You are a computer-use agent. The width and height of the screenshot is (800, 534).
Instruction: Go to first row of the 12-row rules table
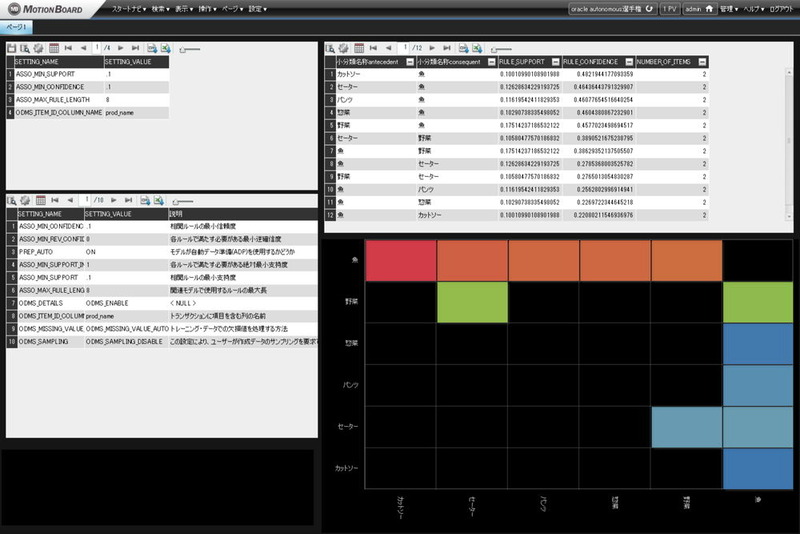[x=373, y=48]
